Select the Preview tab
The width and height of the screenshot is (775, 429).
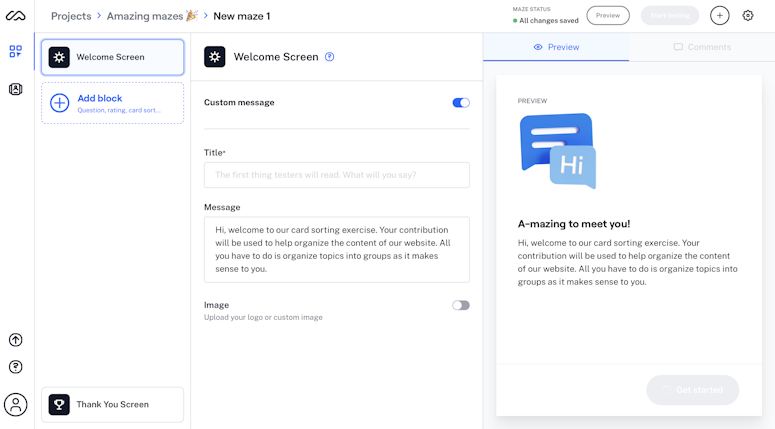pyautogui.click(x=556, y=47)
